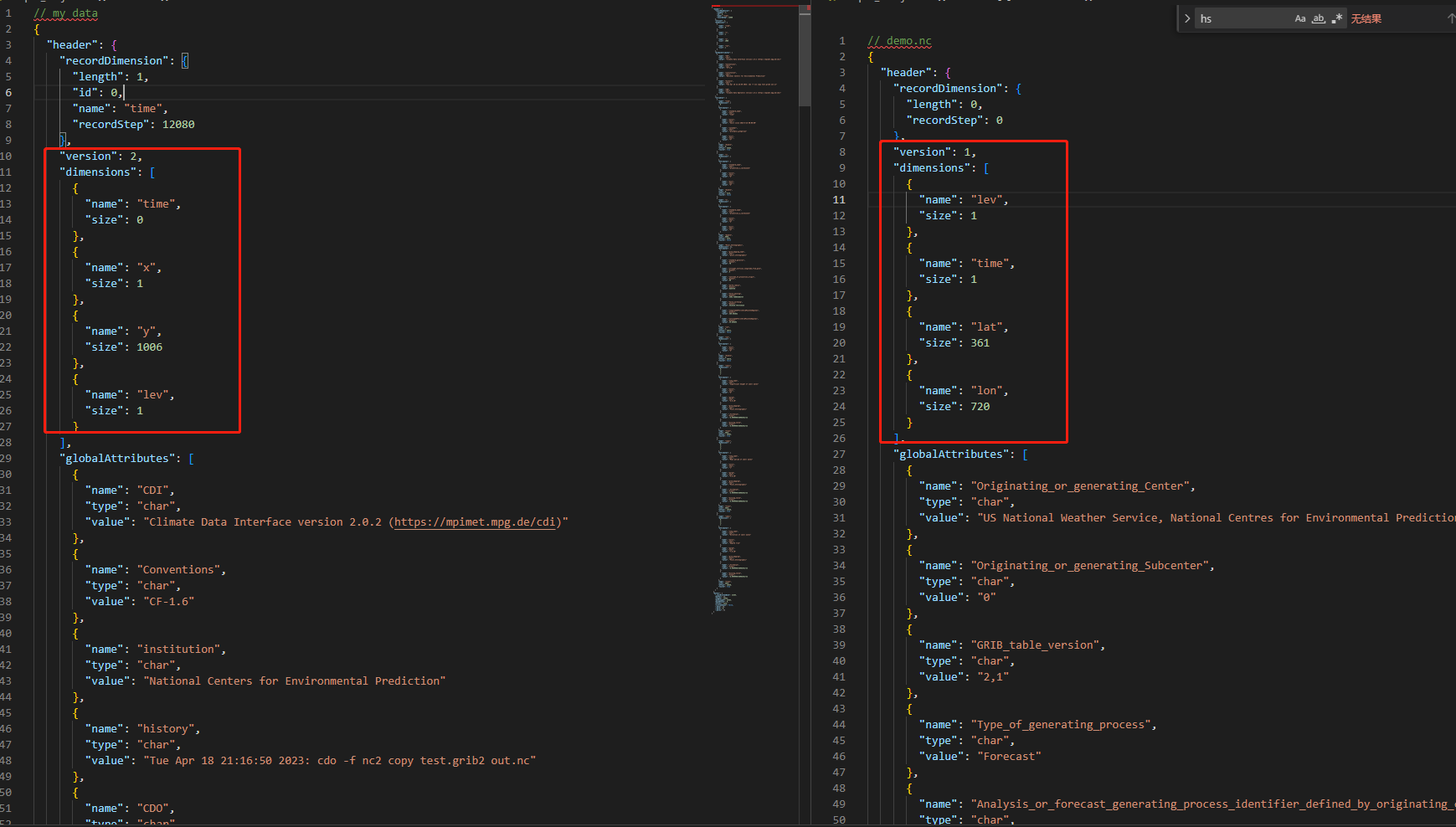Click the "2,1" value
This screenshot has height=827, width=1456.
pyautogui.click(x=993, y=677)
